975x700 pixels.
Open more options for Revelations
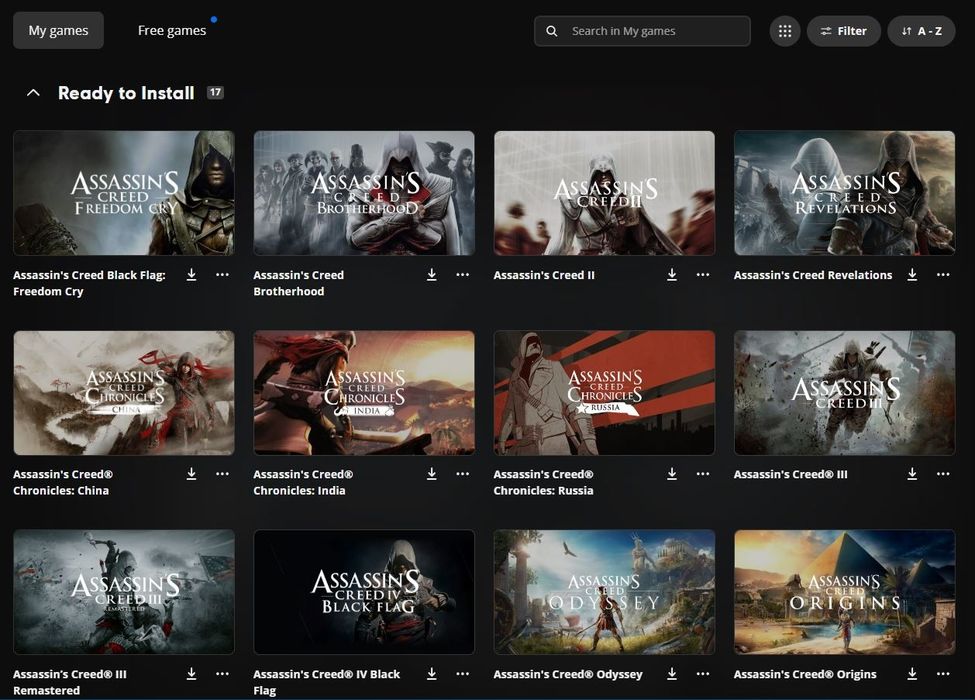943,275
